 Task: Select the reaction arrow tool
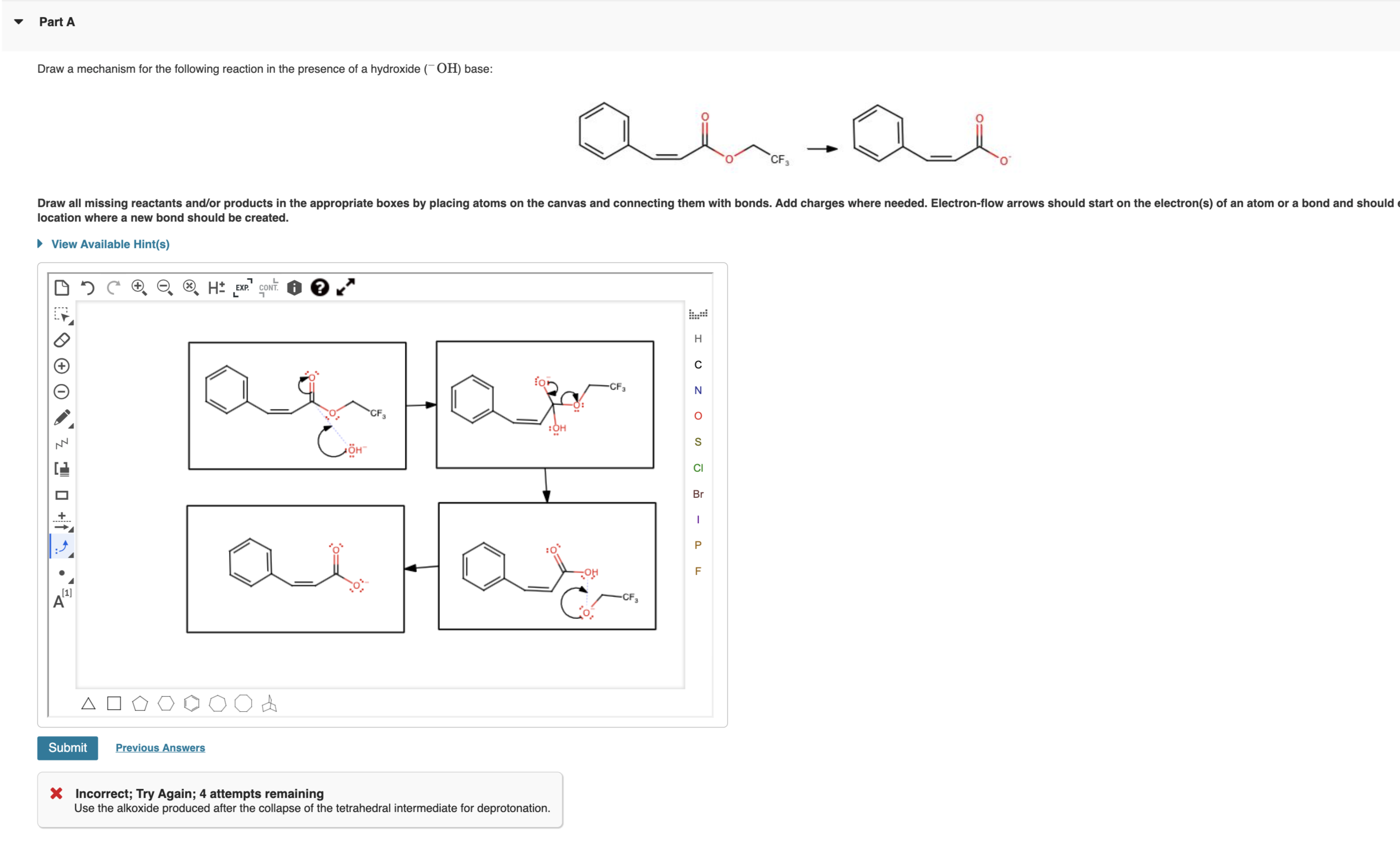pyautogui.click(x=63, y=522)
